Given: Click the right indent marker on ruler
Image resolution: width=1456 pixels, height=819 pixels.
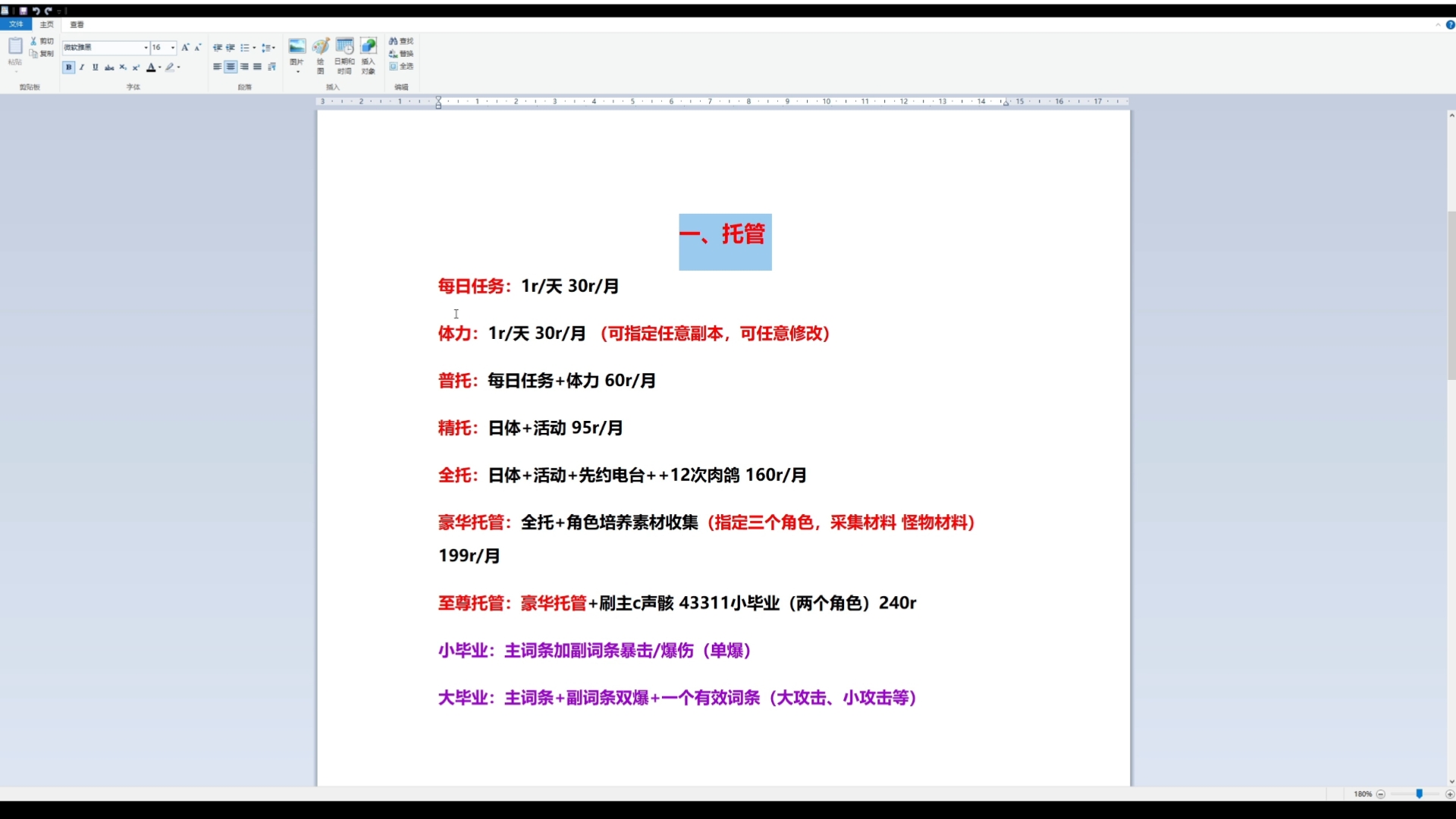Looking at the screenshot, I should pos(1006,102).
